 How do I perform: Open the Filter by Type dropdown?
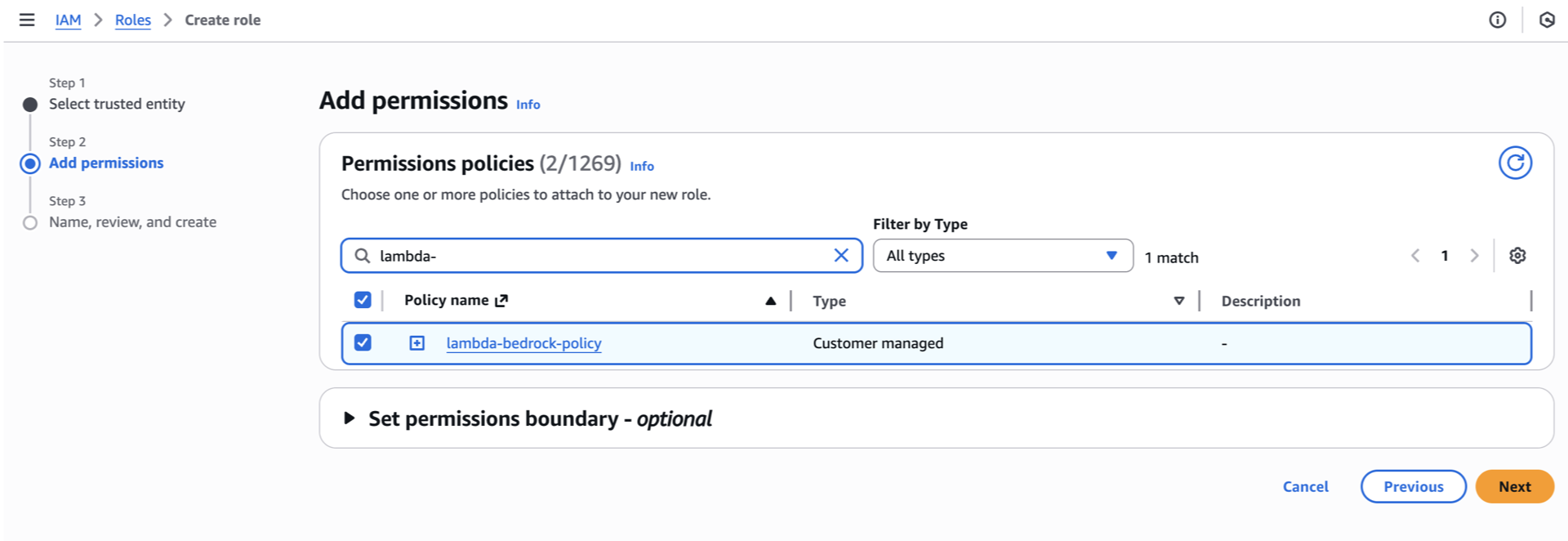[x=1002, y=256]
